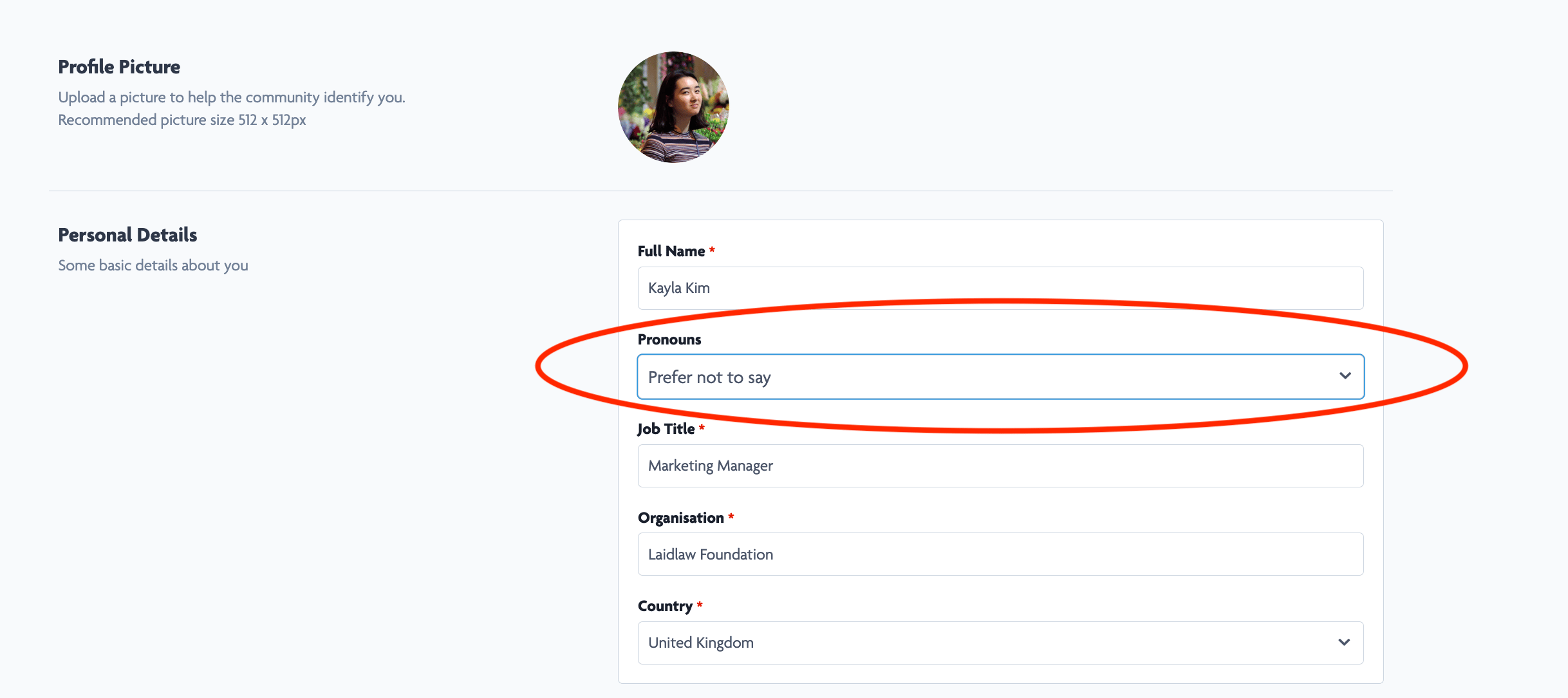Image resolution: width=1568 pixels, height=698 pixels.
Task: Click the Personal Details heading
Action: (127, 235)
